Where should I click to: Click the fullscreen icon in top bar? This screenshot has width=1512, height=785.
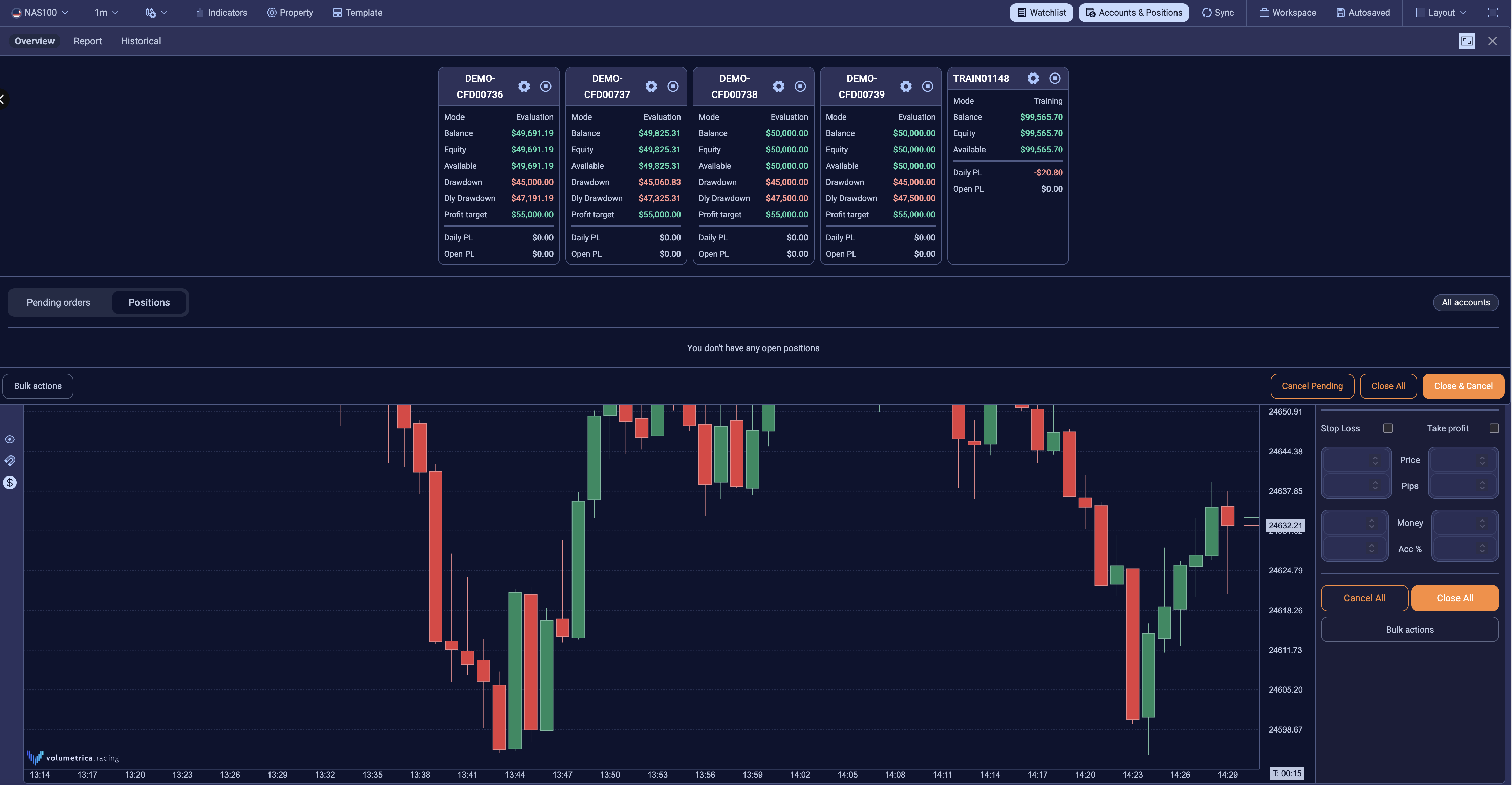[1493, 12]
